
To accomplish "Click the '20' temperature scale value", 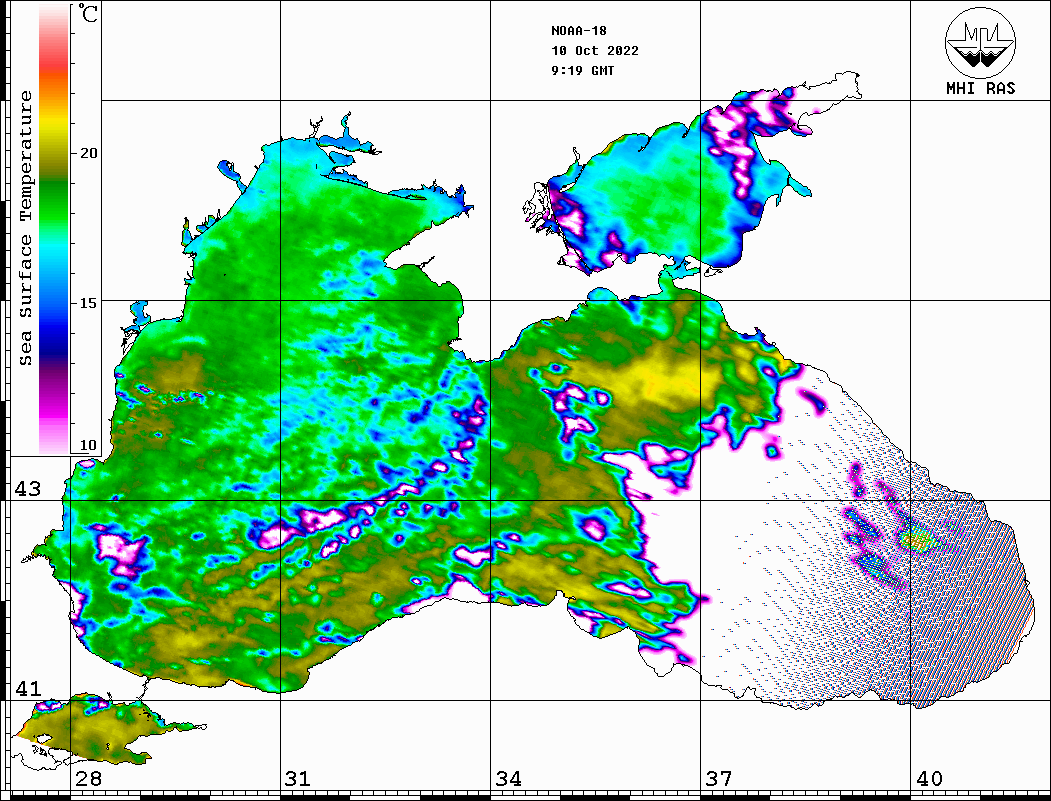I will [x=88, y=153].
